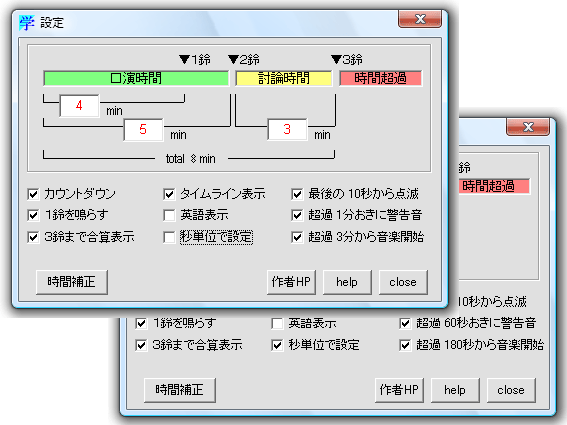Toggle the カウントダウン checkbox

(33, 194)
